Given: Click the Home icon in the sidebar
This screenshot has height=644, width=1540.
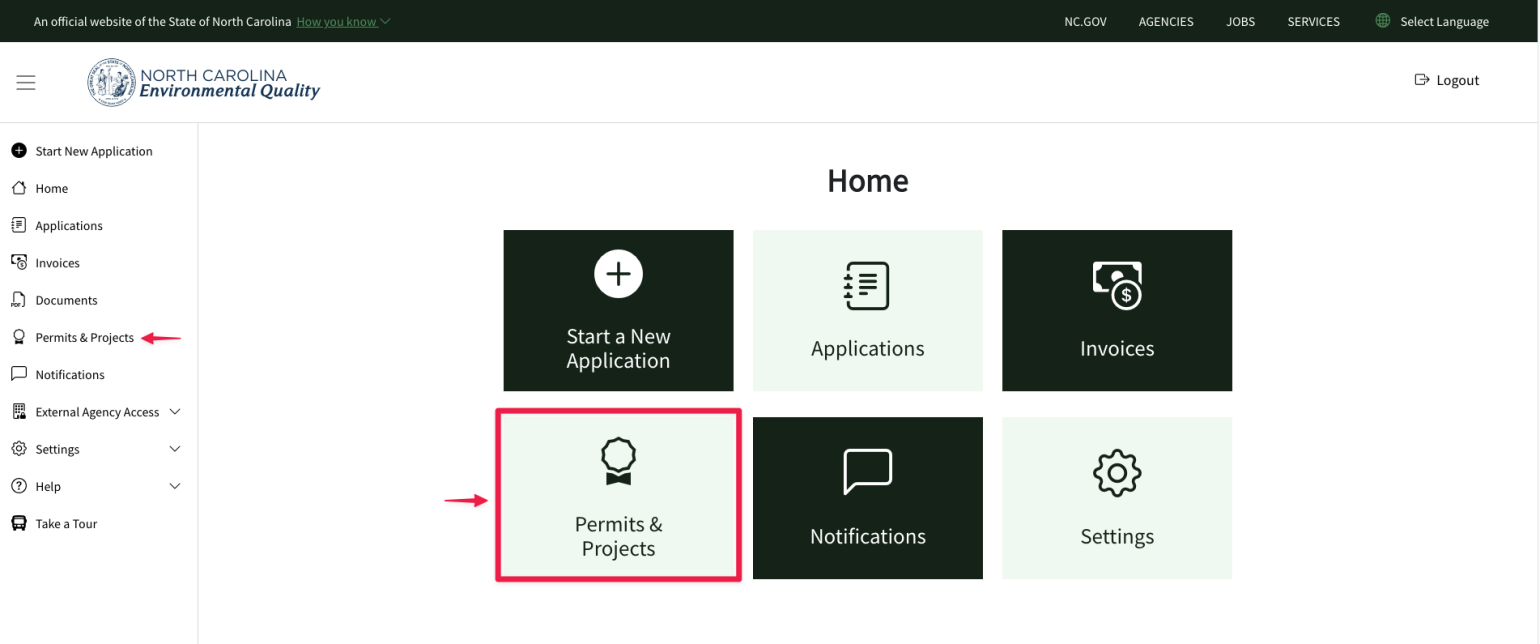Looking at the screenshot, I should [18, 188].
